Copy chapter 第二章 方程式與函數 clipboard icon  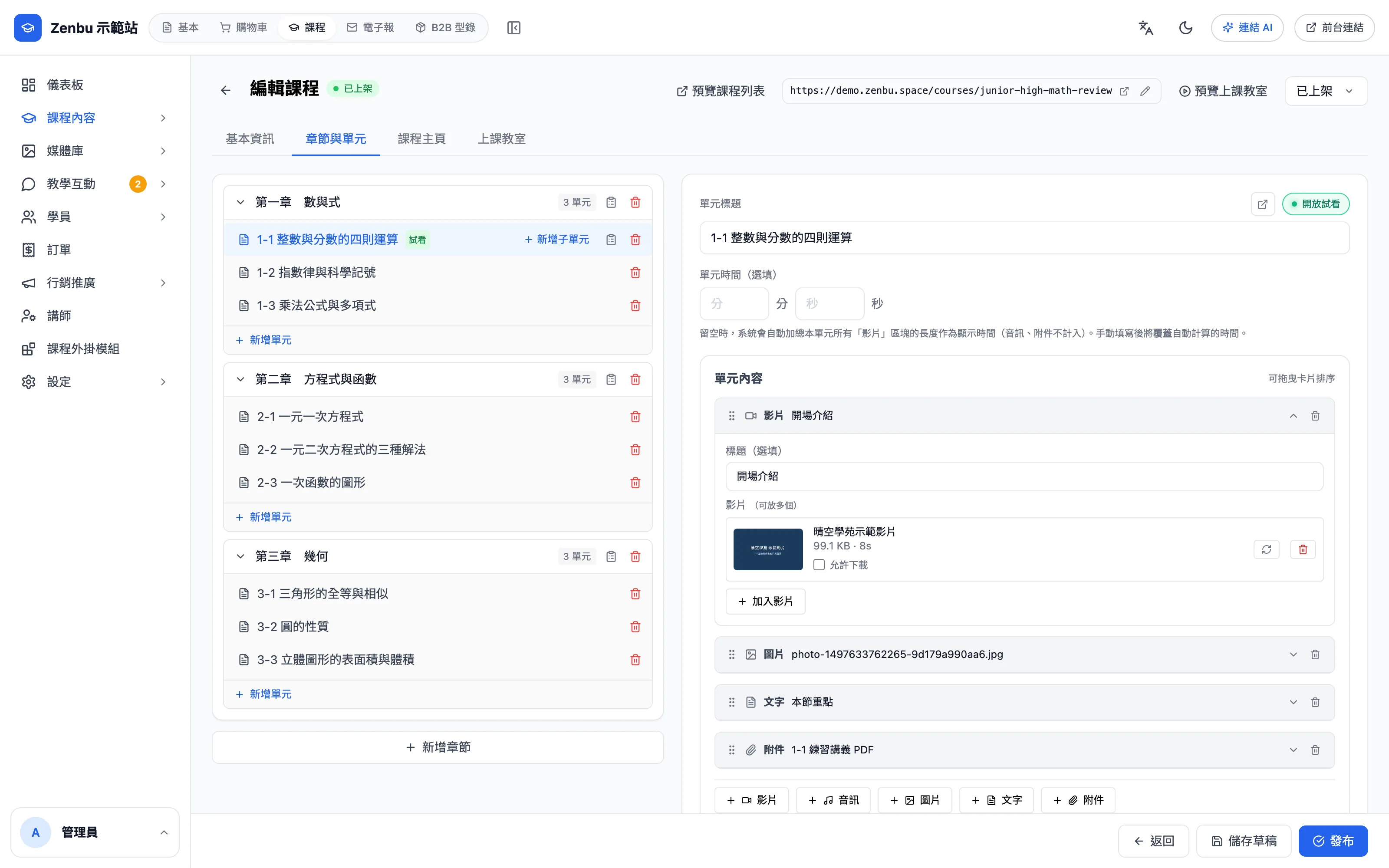[x=611, y=379]
